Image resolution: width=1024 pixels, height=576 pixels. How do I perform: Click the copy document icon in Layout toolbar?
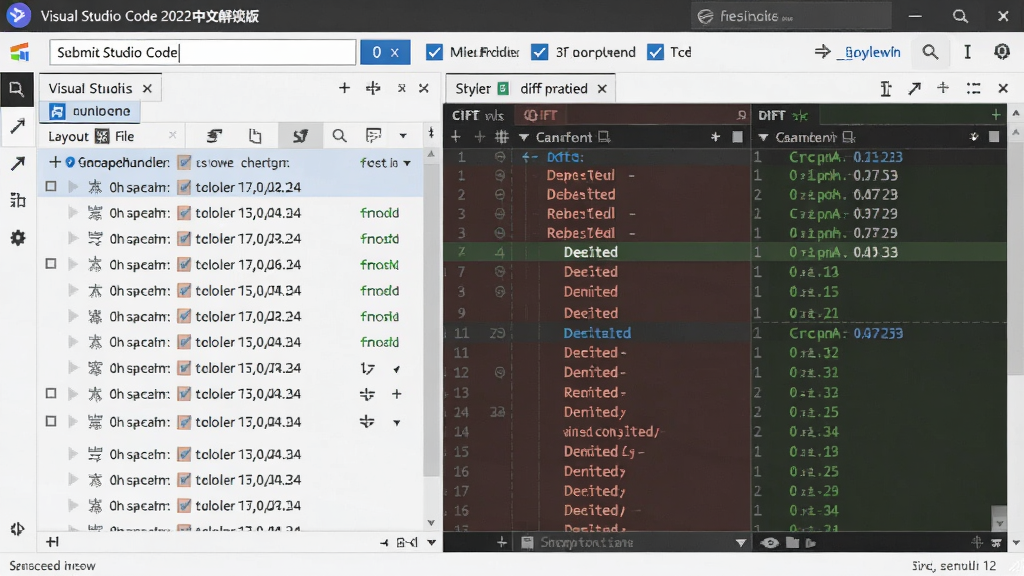[255, 136]
